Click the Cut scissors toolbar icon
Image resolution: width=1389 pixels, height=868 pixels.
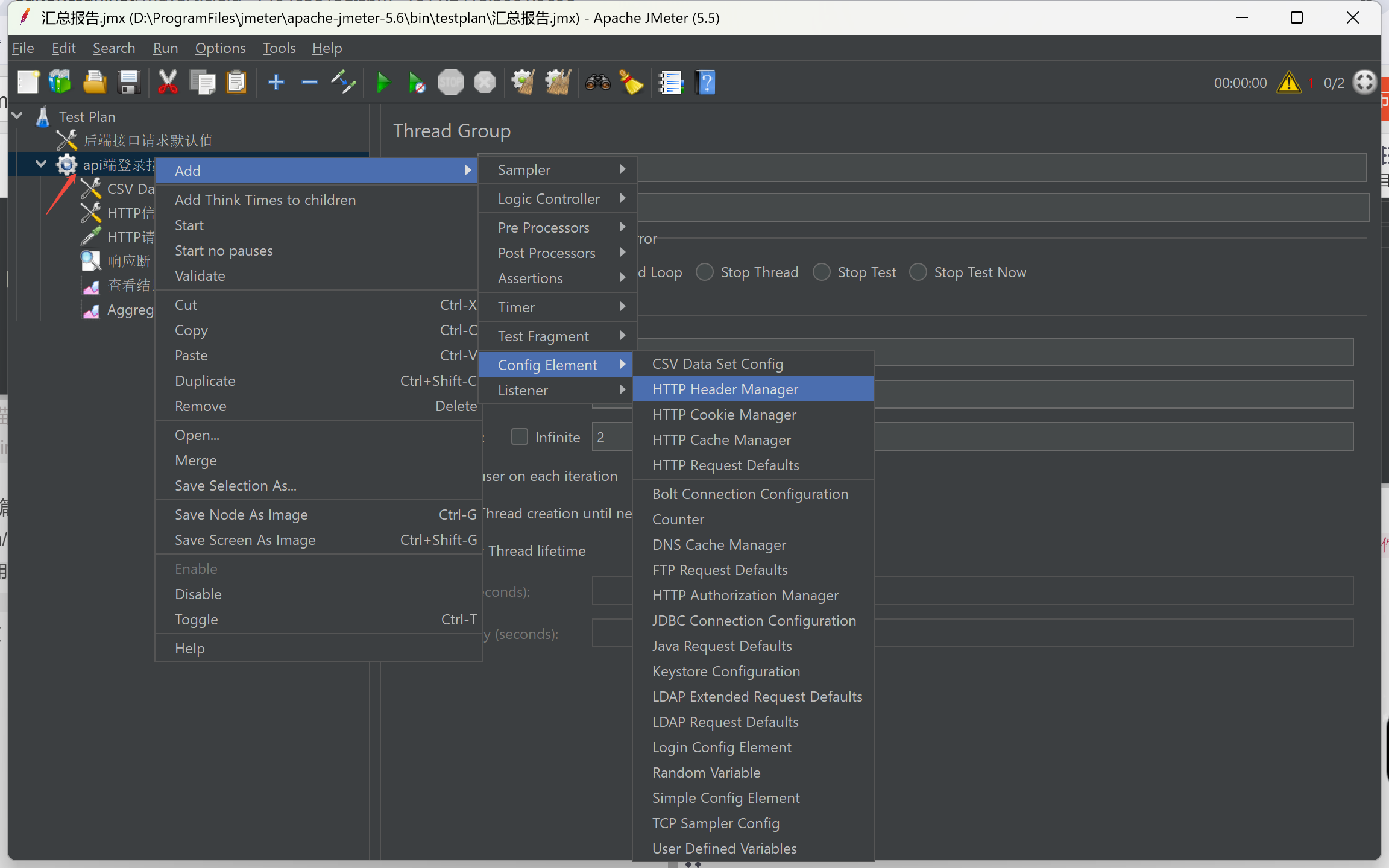click(168, 83)
